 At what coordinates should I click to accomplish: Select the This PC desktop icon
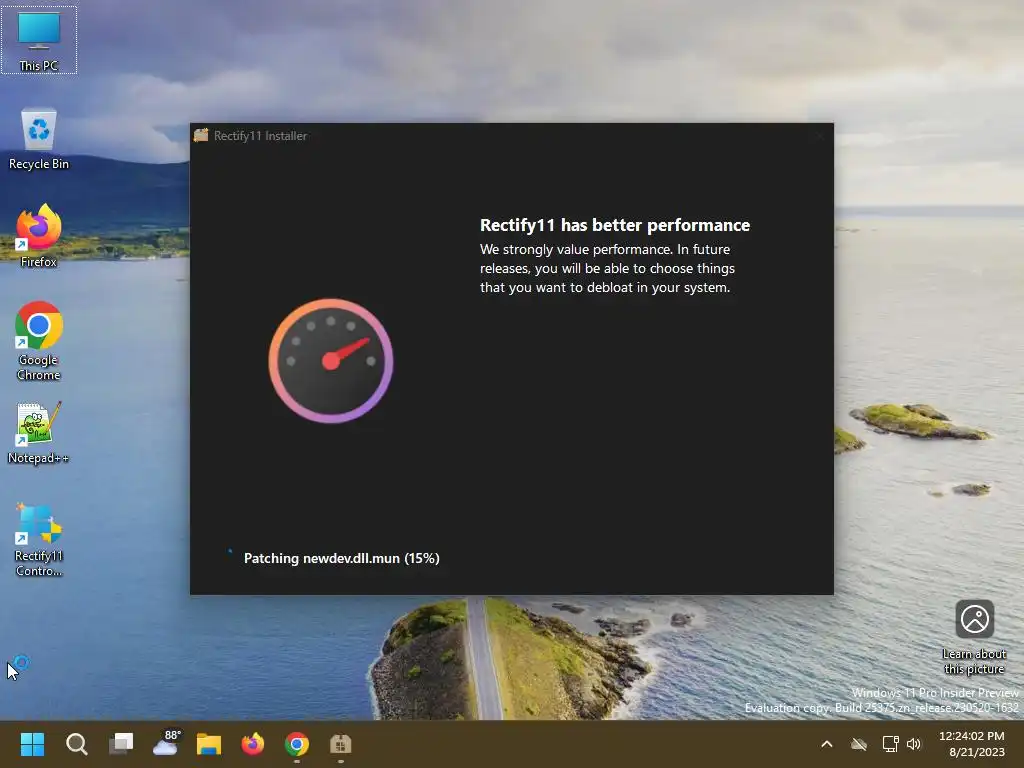(x=39, y=40)
